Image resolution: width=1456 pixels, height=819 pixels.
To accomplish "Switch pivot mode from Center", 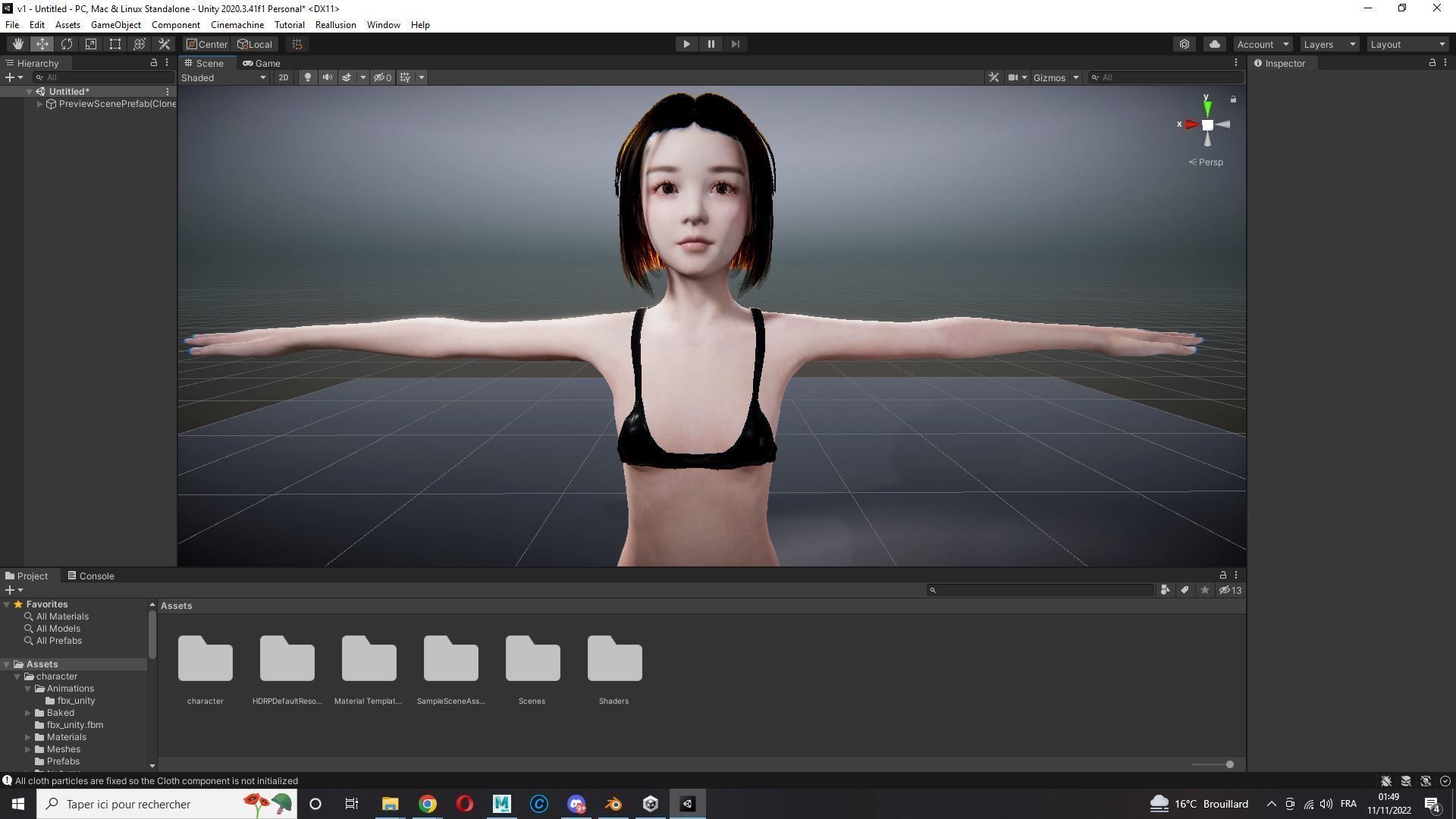I will [206, 43].
